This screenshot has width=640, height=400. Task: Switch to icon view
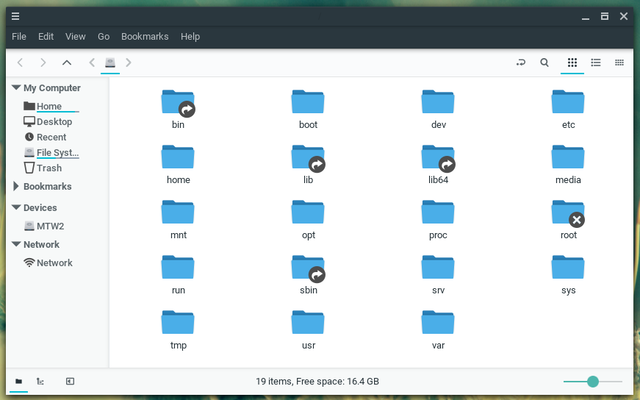[x=572, y=62]
